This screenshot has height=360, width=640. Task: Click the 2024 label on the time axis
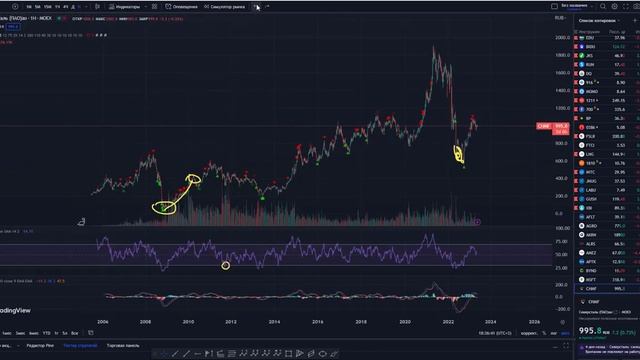[491, 322]
